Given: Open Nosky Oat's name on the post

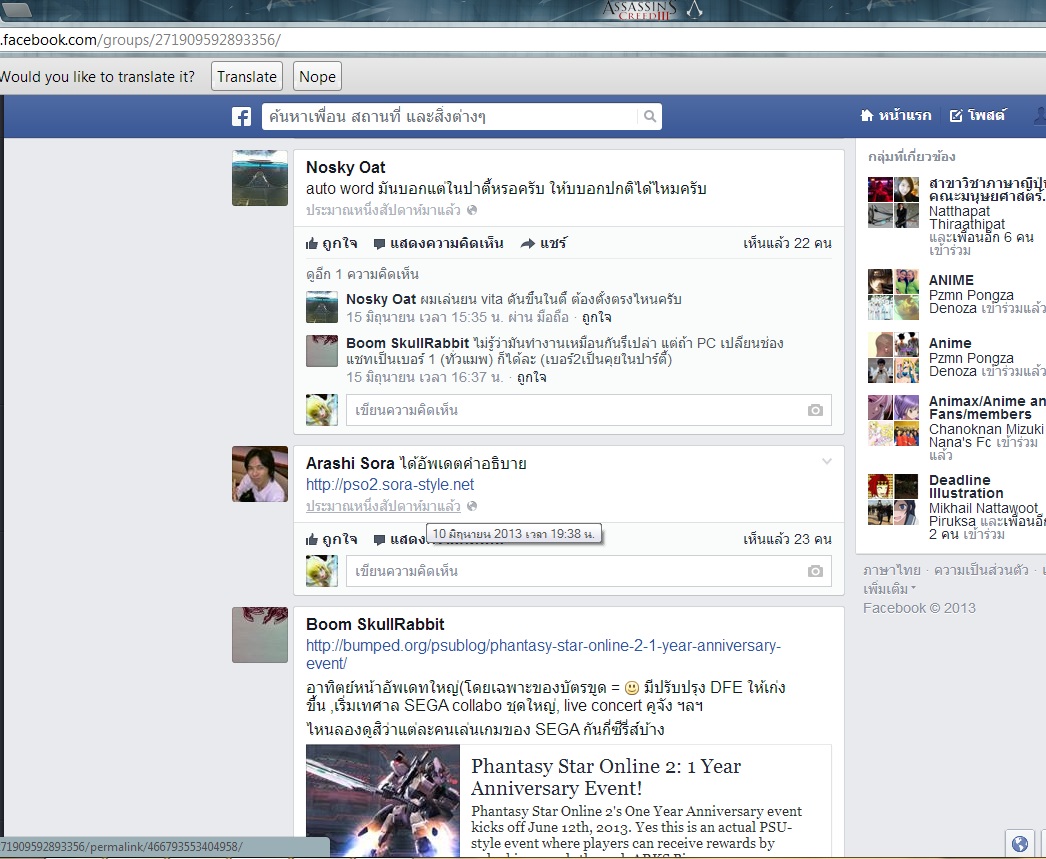Looking at the screenshot, I should click(346, 167).
